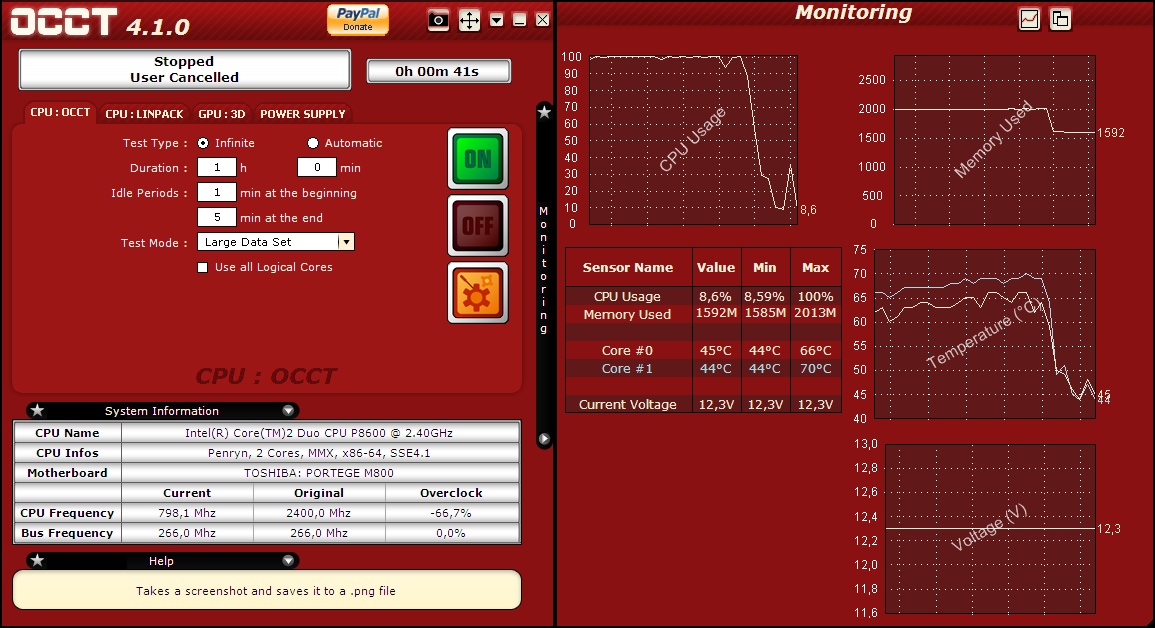The width and height of the screenshot is (1155, 628).
Task: Click the star icon atop the Monitoring strip
Action: (x=544, y=113)
